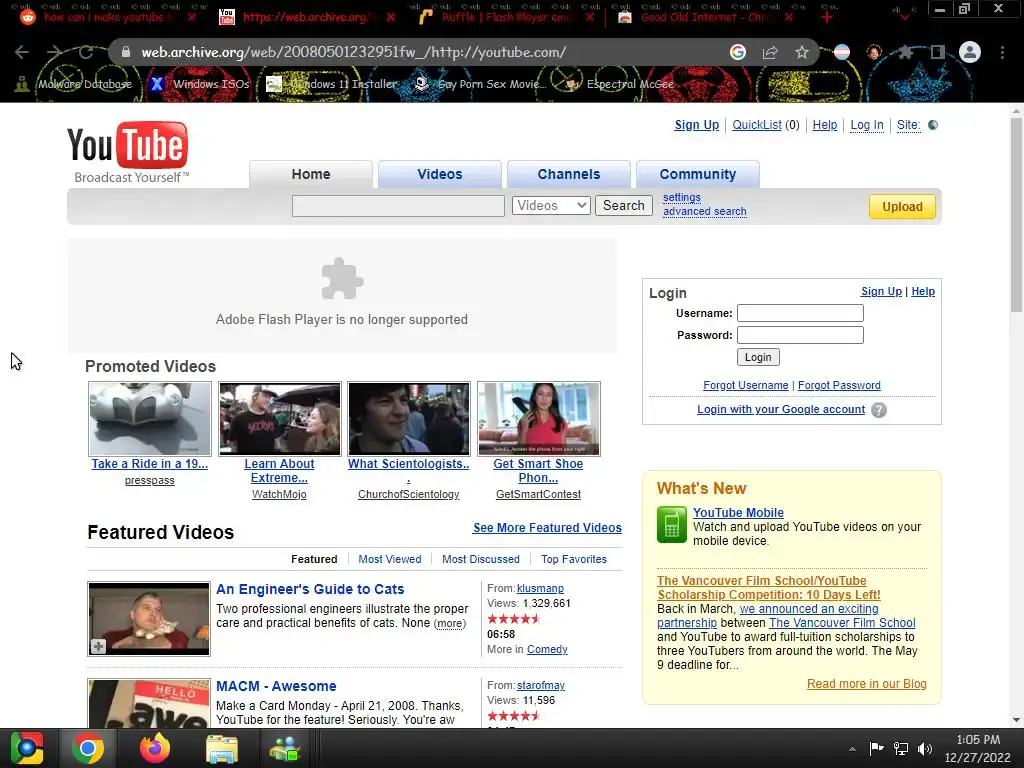Select the Most Viewed filter
The image size is (1024, 768).
click(390, 559)
